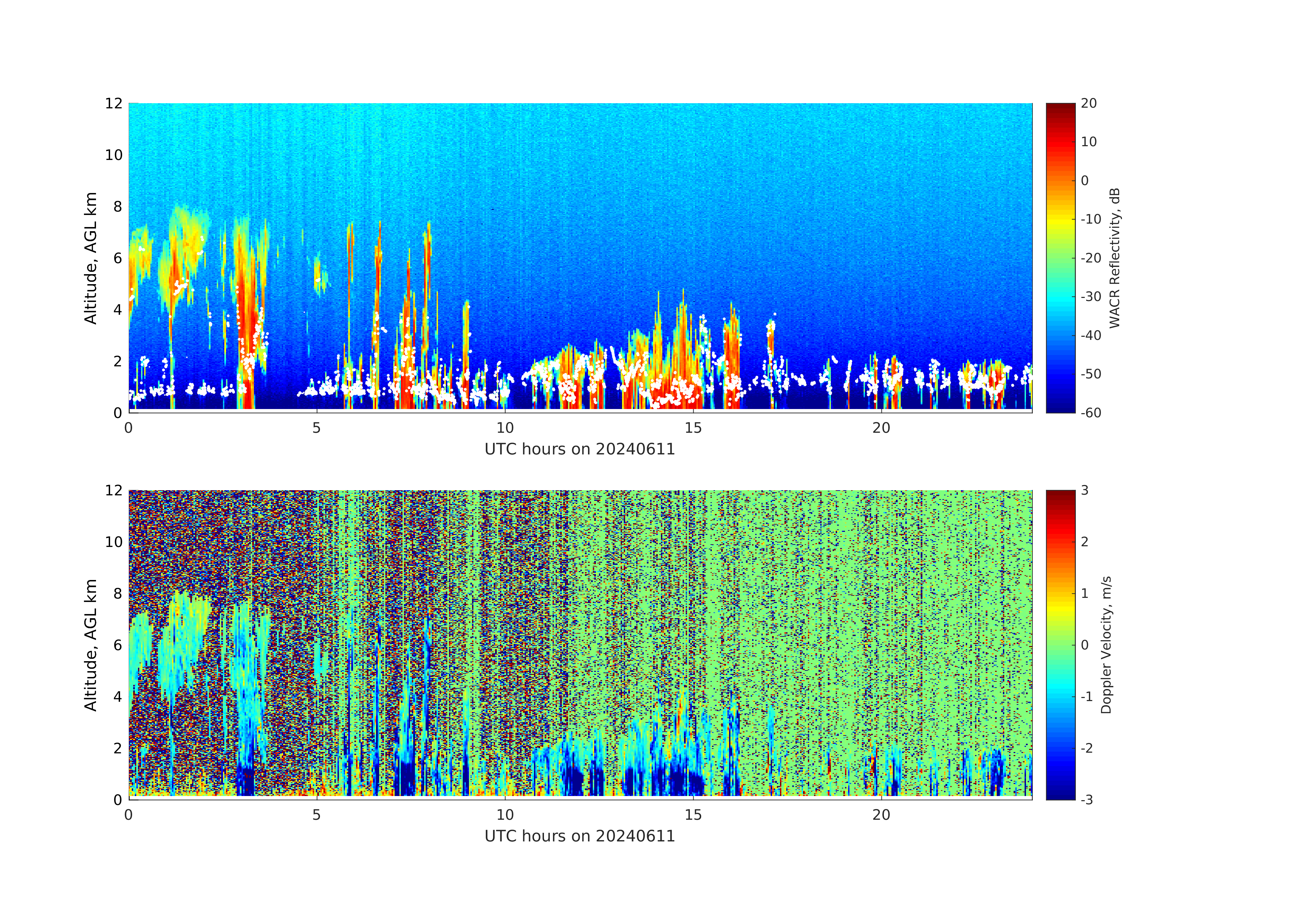Click tick label 3 on Doppler colorbar
The width and height of the screenshot is (1316, 903).
click(x=1084, y=490)
